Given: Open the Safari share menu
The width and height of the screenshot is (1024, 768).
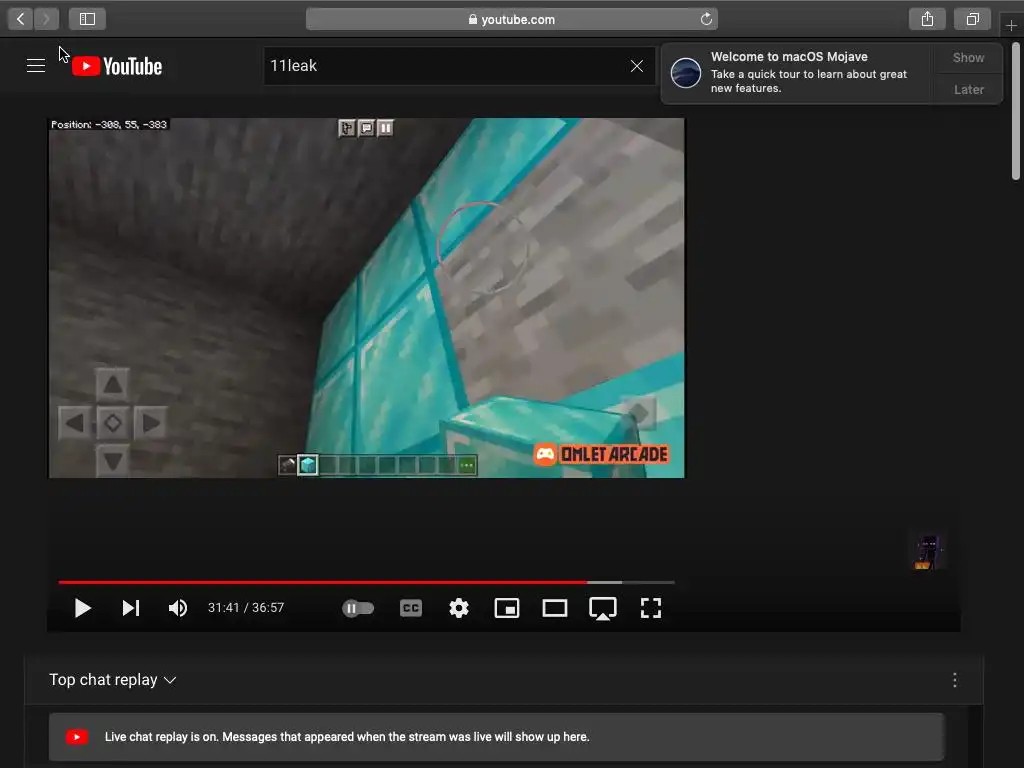Looking at the screenshot, I should point(927,19).
